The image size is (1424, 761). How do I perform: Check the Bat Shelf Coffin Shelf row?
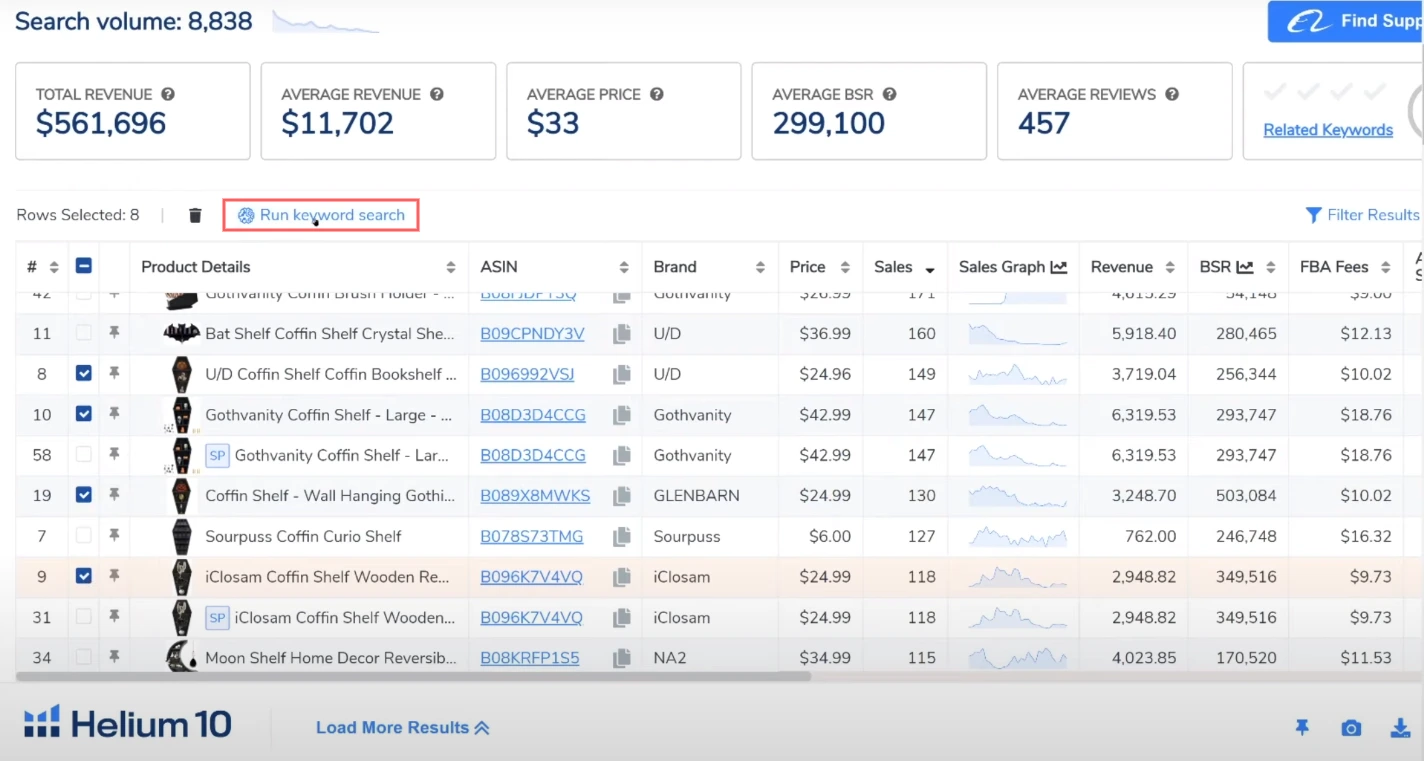[x=84, y=333]
